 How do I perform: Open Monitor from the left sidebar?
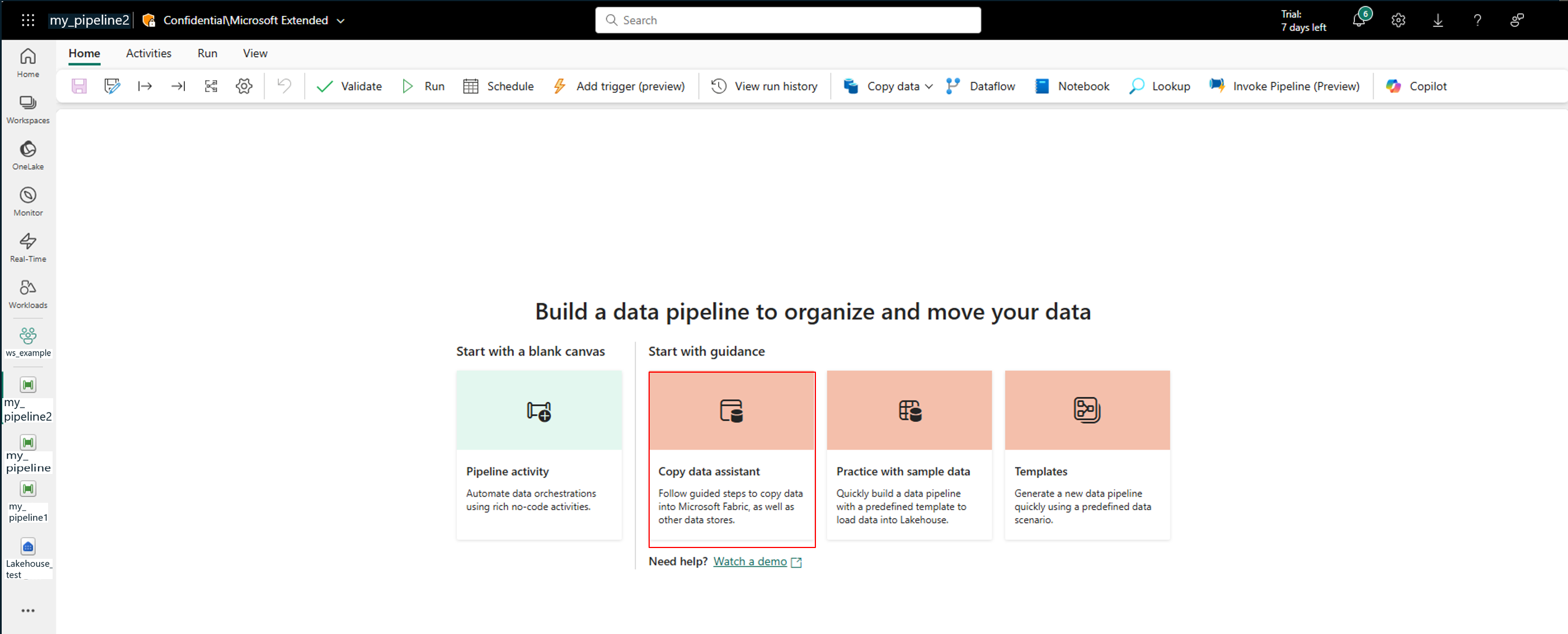28,201
